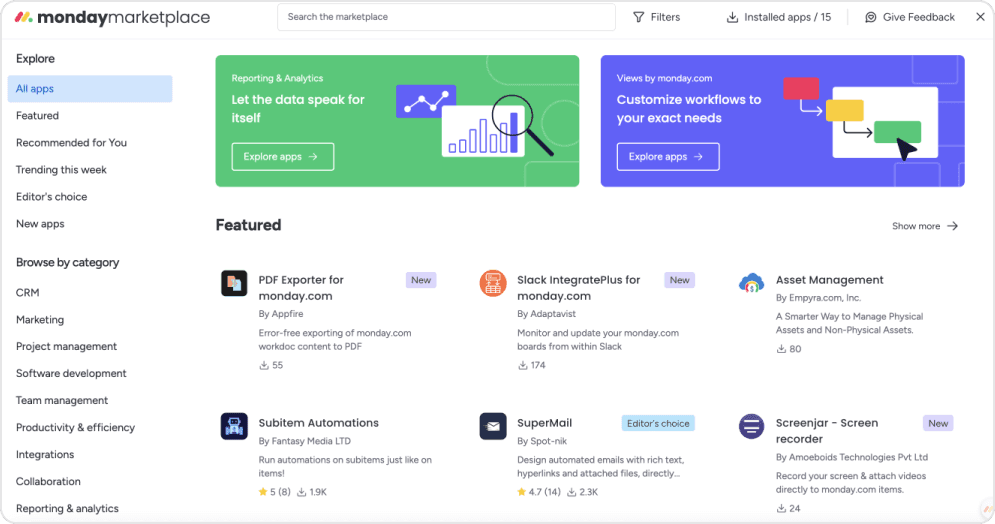The width and height of the screenshot is (995, 524).
Task: Click the Subitem Automations 1.9K downloads icon
Action: click(301, 492)
